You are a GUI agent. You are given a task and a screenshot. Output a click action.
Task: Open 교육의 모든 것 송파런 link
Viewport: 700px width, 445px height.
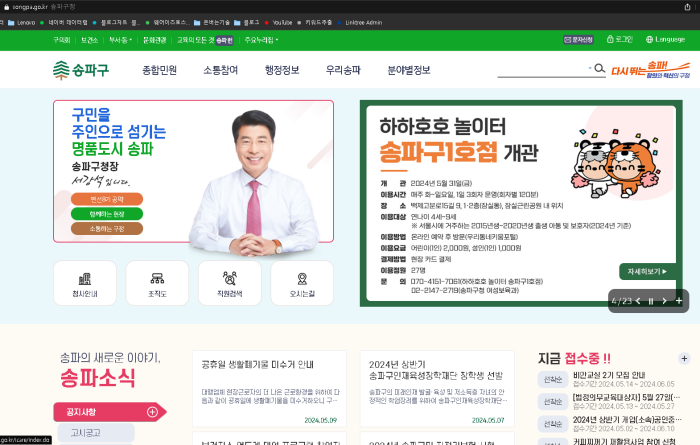click(x=205, y=40)
